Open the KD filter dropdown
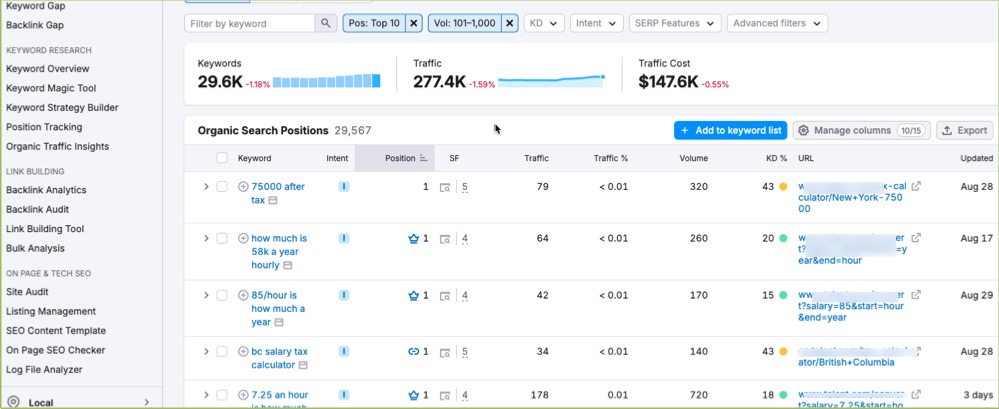This screenshot has width=999, height=409. (544, 24)
